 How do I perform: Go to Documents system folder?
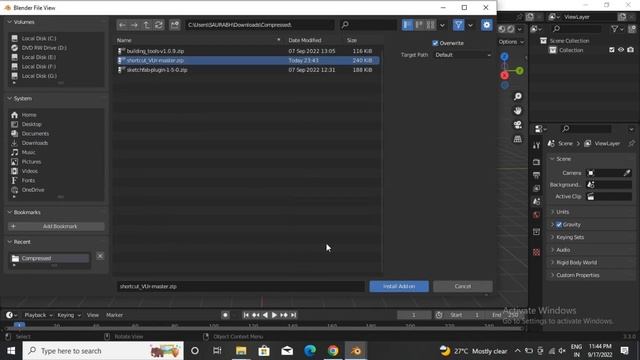point(35,133)
